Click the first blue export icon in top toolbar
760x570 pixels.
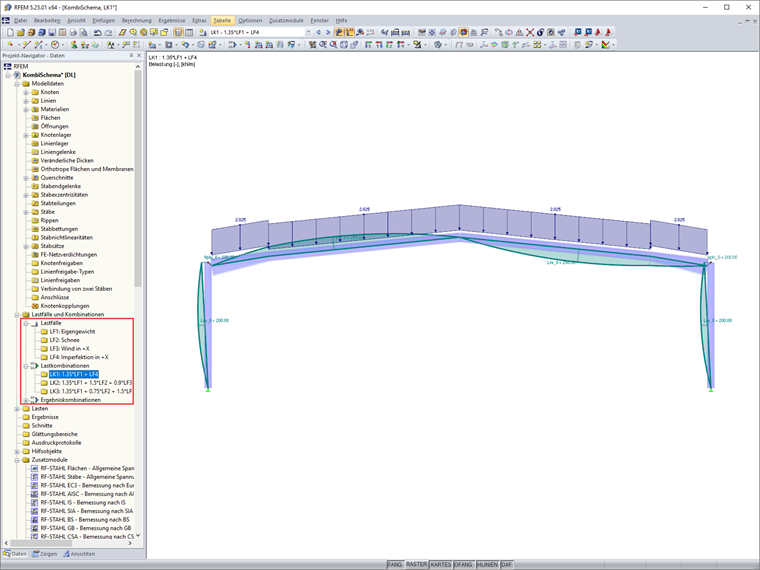578,32
